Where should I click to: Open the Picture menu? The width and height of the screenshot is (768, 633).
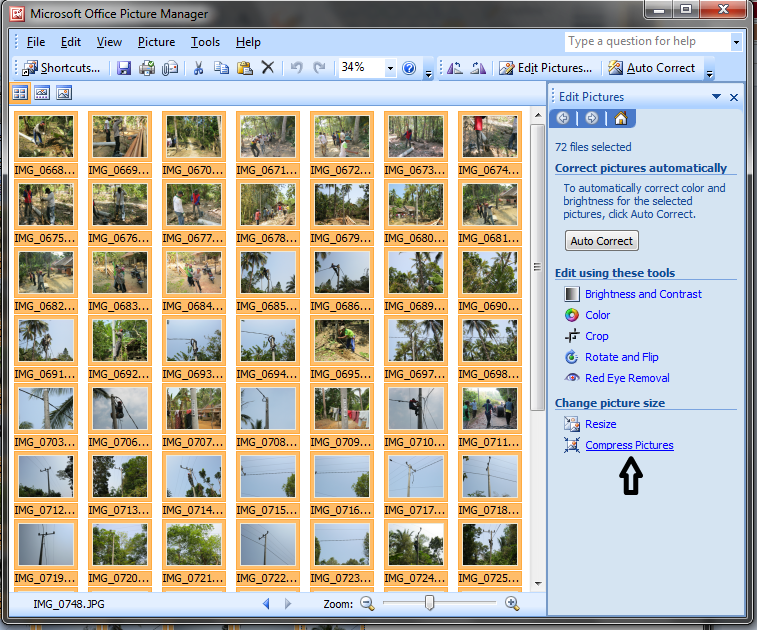(x=156, y=42)
